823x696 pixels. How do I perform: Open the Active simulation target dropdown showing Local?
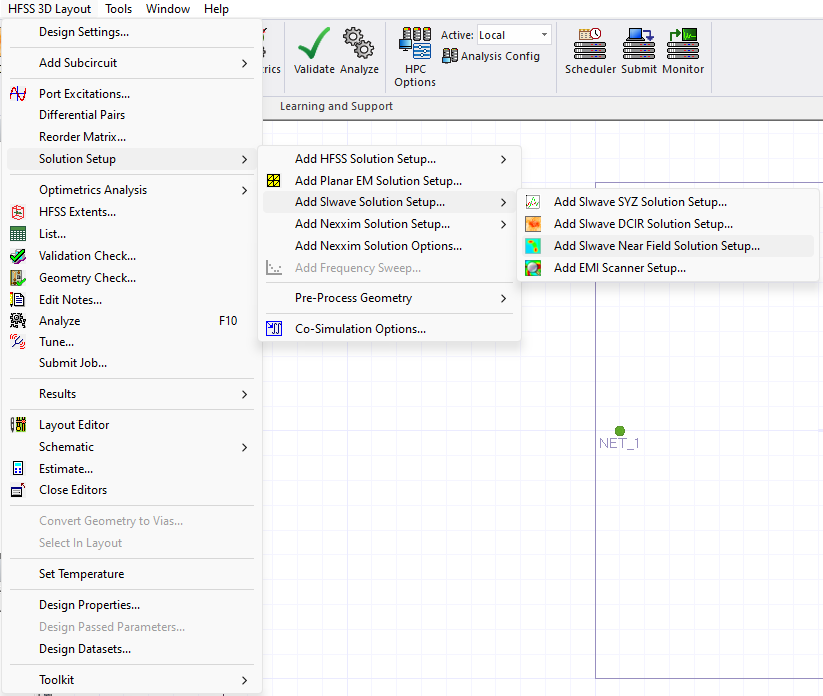coord(546,34)
